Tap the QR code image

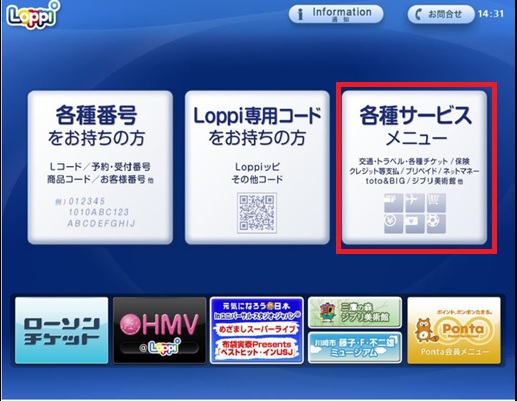(257, 212)
